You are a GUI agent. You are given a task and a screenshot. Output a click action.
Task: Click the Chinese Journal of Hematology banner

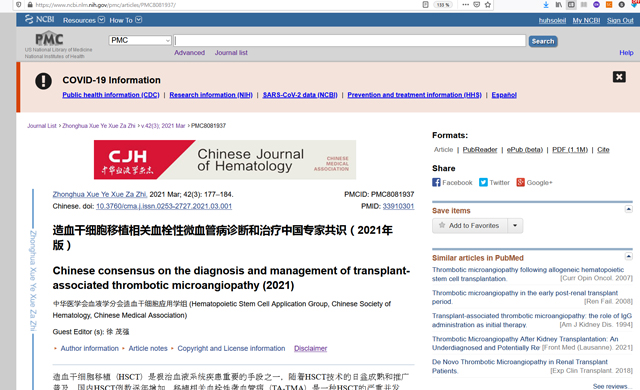(x=225, y=160)
